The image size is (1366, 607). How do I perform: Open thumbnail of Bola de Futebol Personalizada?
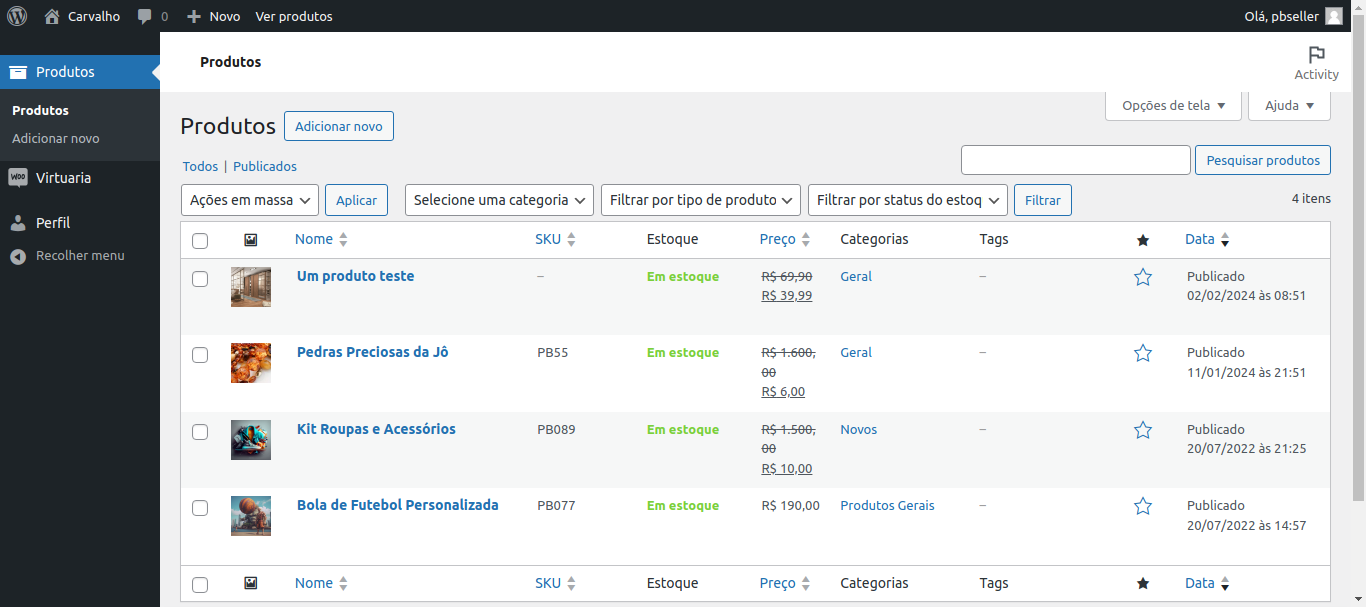point(251,516)
